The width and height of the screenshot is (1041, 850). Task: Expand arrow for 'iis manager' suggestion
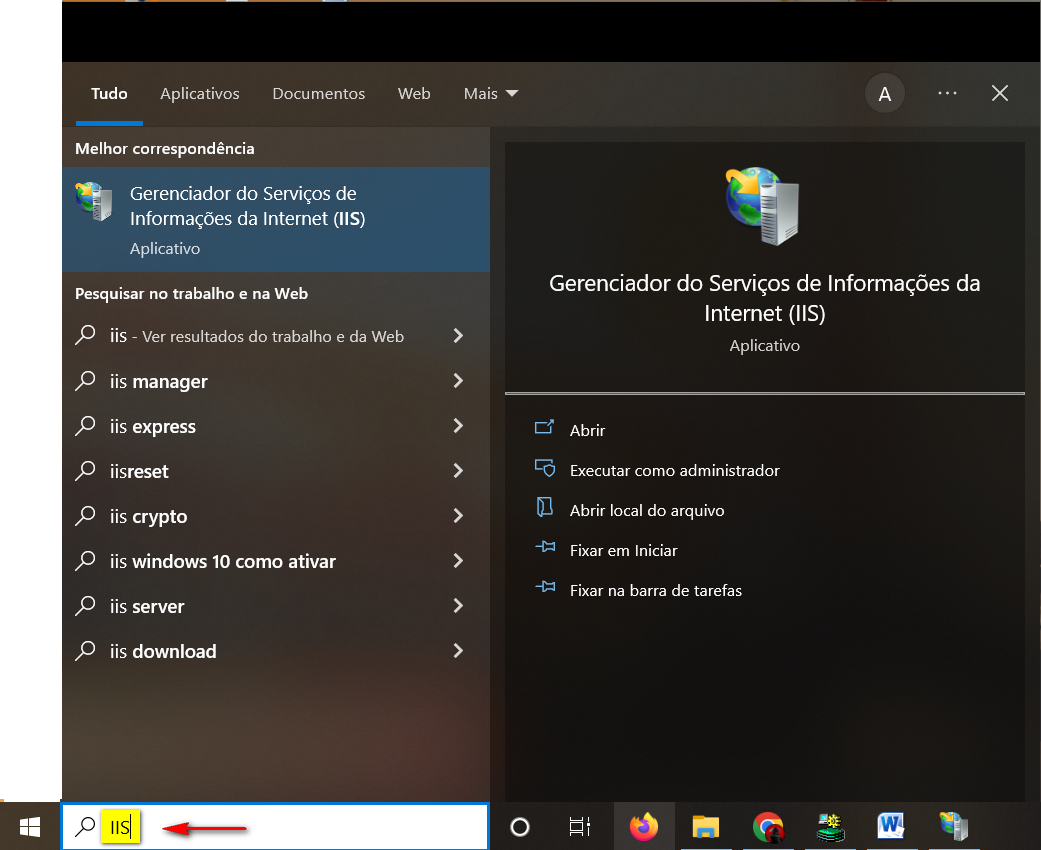point(458,381)
